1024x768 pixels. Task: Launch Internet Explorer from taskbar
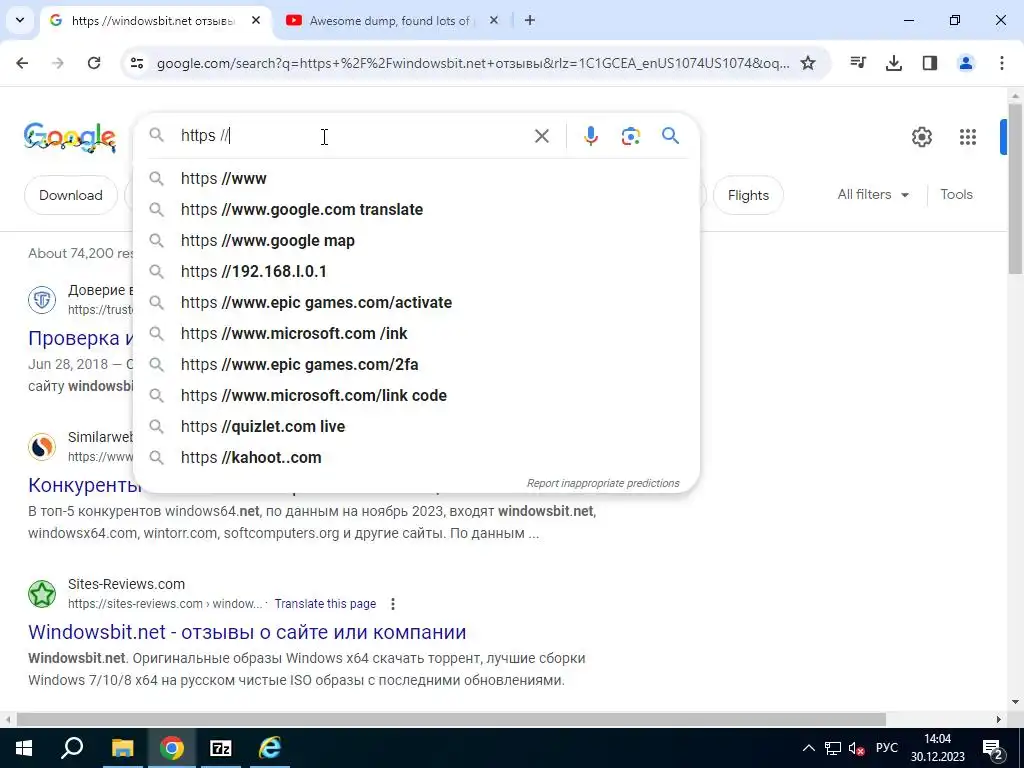pyautogui.click(x=270, y=748)
